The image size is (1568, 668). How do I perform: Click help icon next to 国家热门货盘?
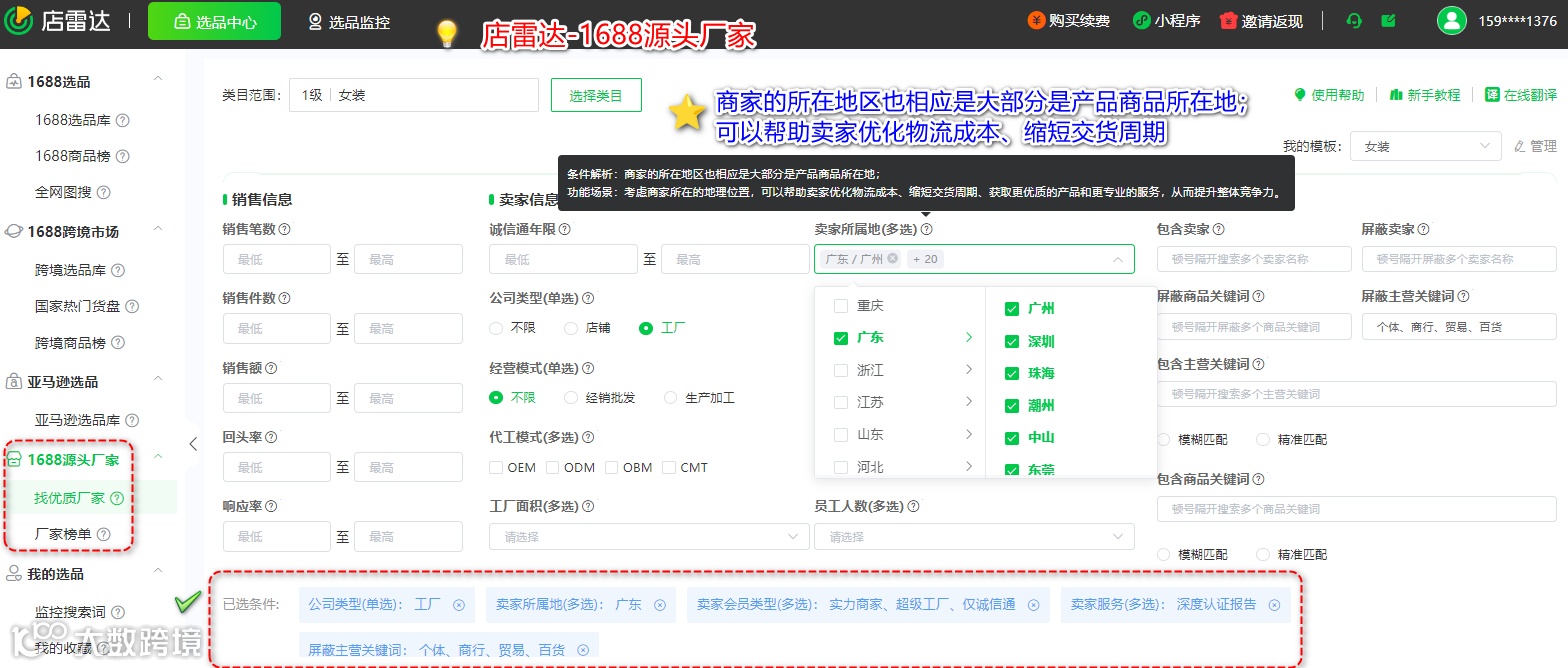click(132, 306)
